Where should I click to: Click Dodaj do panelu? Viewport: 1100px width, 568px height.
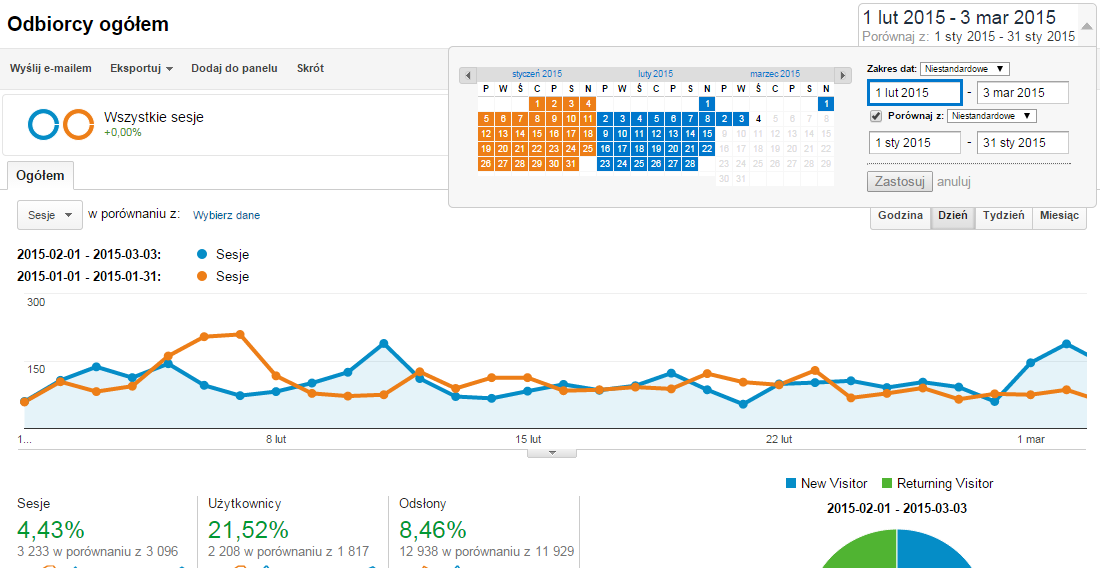(234, 68)
